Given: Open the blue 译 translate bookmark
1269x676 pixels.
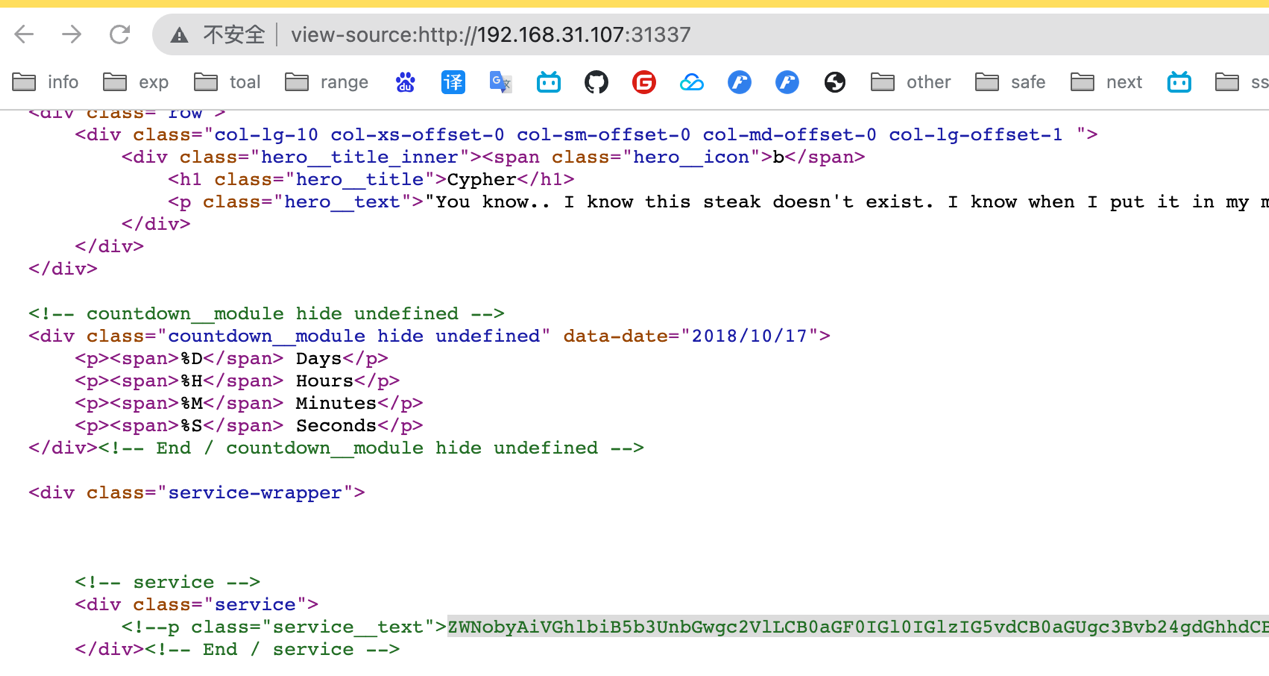Looking at the screenshot, I should pos(453,82).
